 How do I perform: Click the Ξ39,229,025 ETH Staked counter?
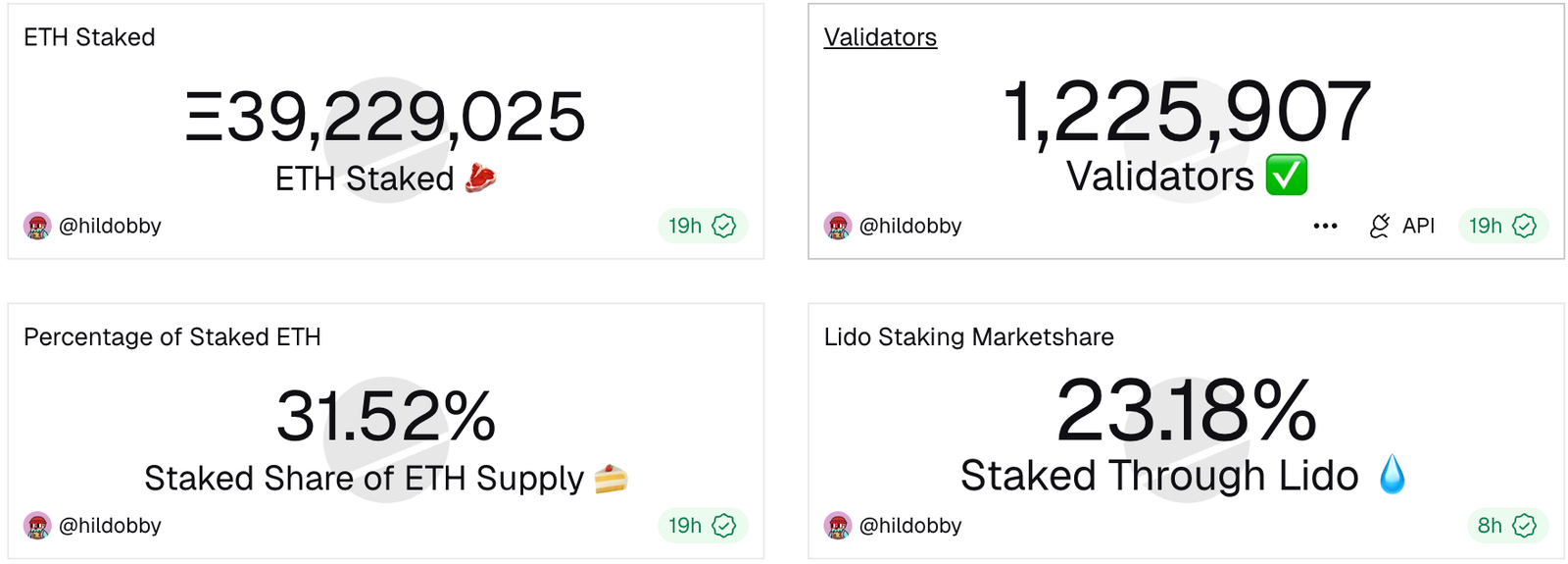click(386, 117)
